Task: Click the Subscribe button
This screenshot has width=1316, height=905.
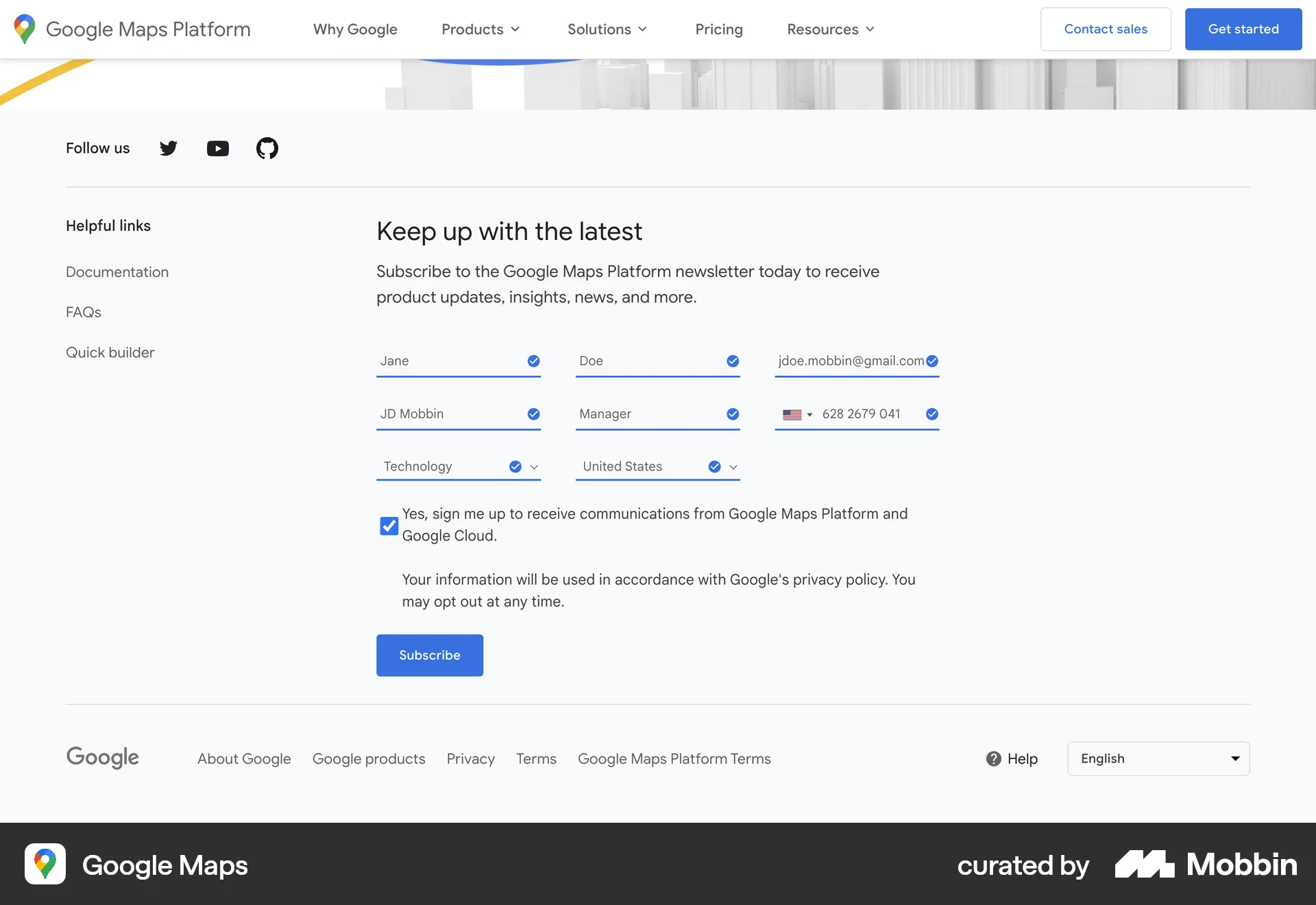Action: (429, 655)
